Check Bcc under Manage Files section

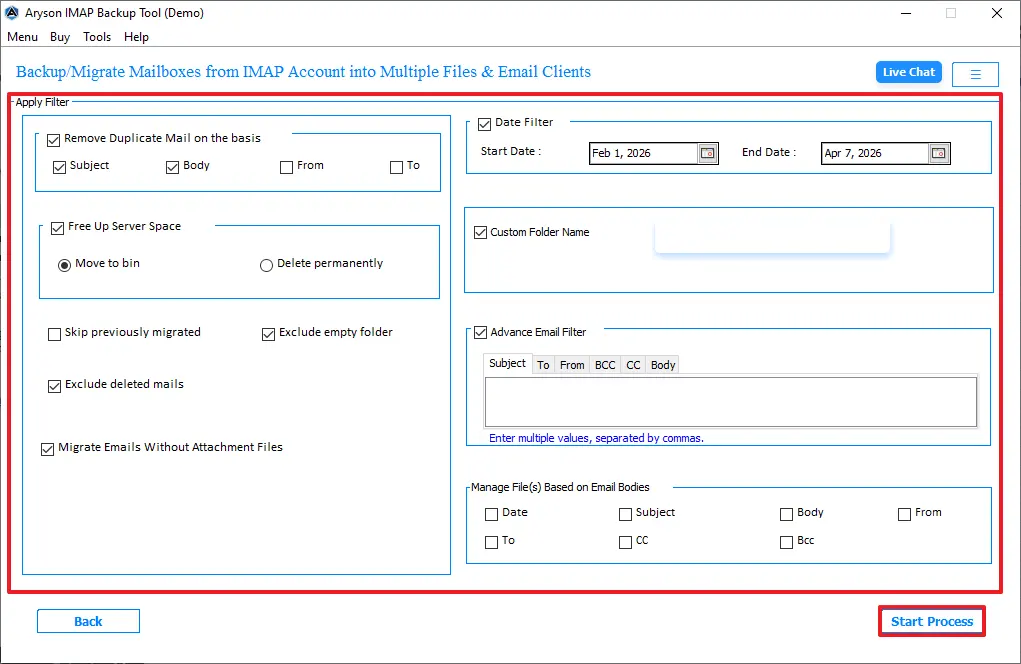[787, 542]
